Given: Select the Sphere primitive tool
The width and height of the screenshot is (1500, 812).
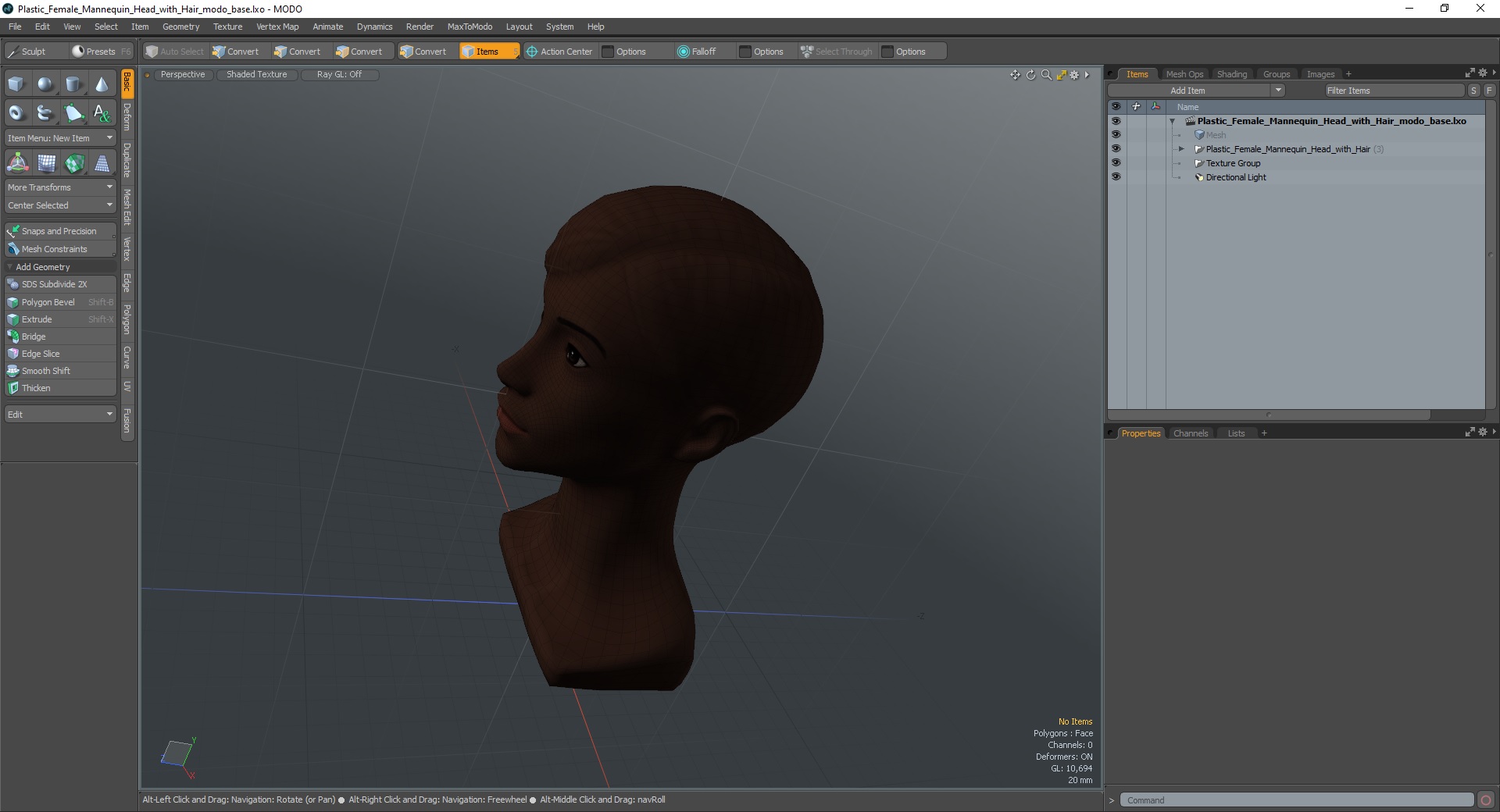Looking at the screenshot, I should pyautogui.click(x=45, y=84).
